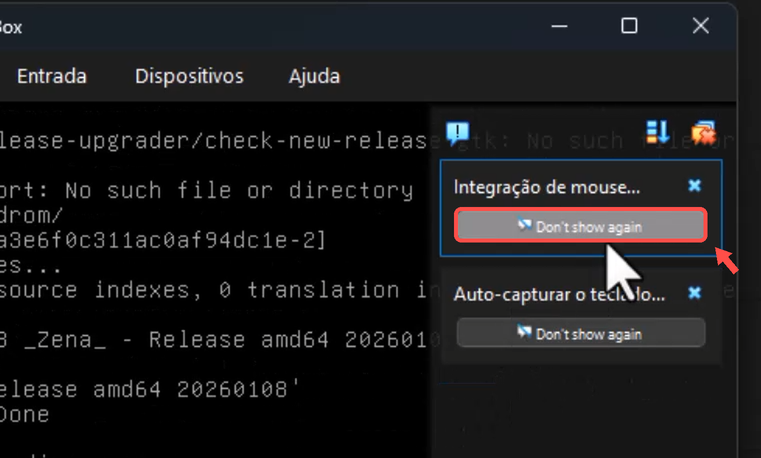This screenshot has height=458, width=761.
Task: Open the Entrada menu
Action: coord(52,76)
